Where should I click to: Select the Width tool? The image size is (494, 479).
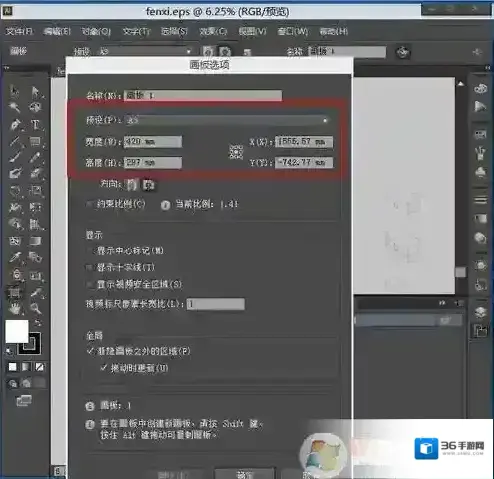[x=15, y=207]
